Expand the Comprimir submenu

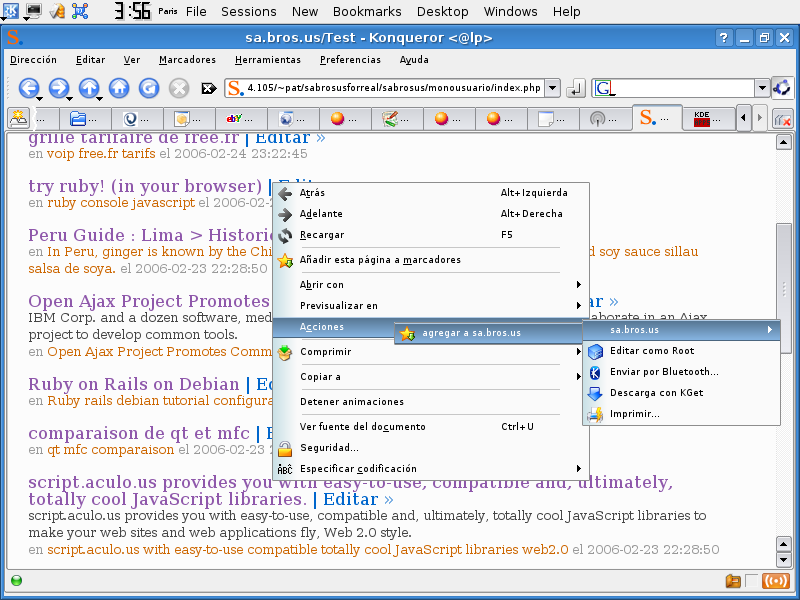pos(431,352)
